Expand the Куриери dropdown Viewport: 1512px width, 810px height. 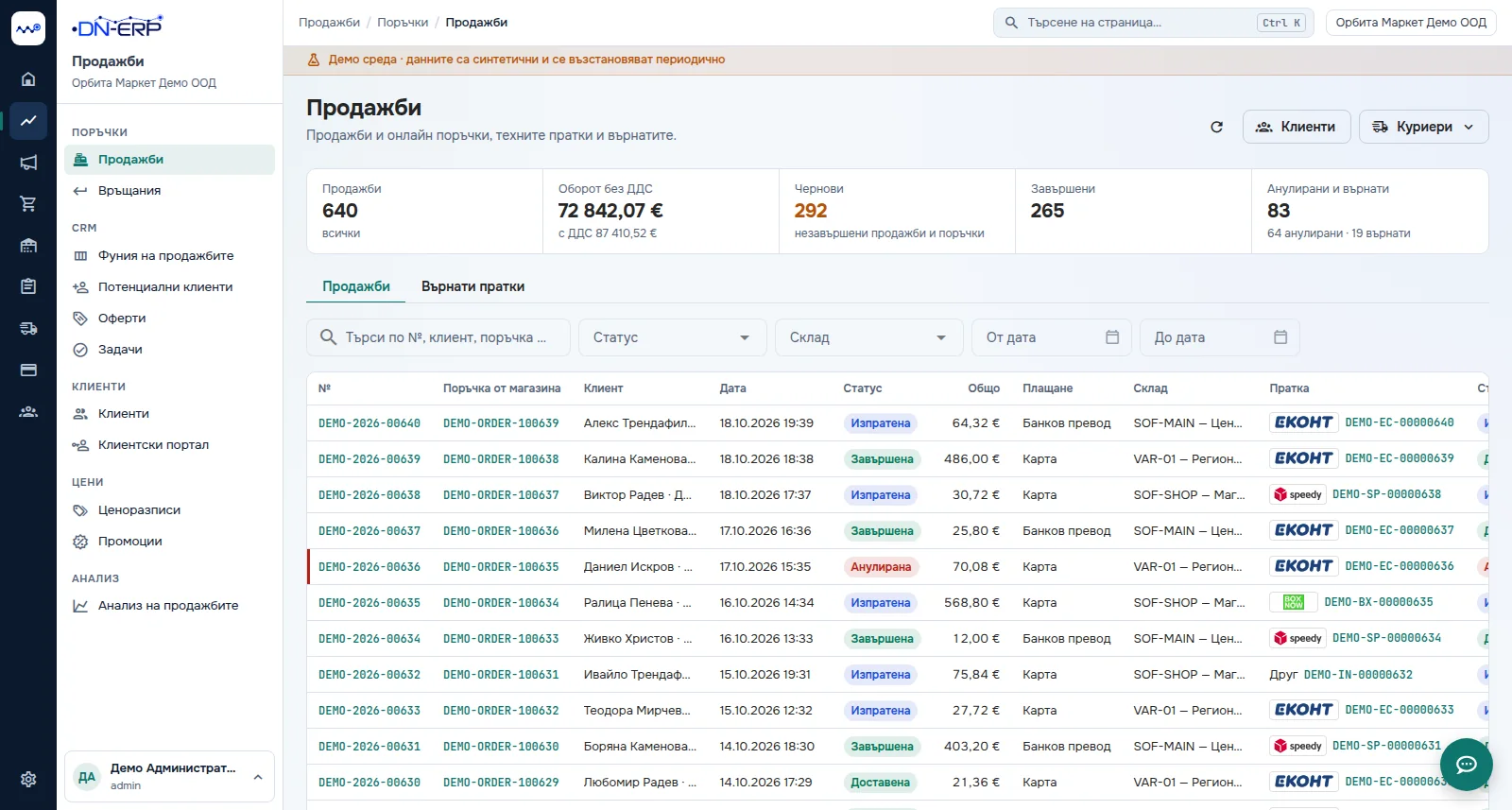1423,127
